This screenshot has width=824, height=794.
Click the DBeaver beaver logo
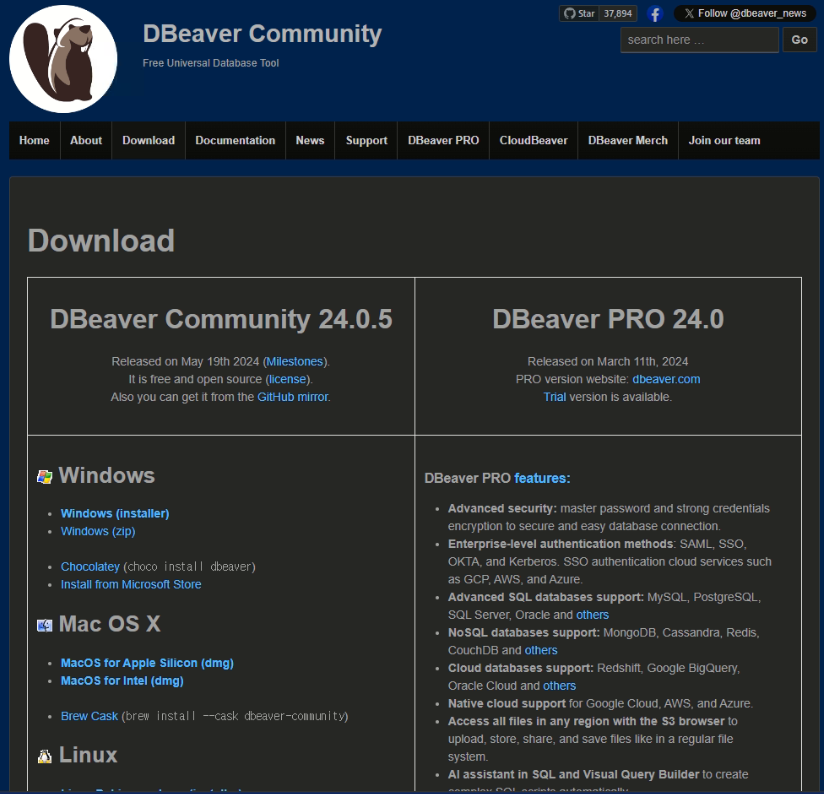[63, 59]
